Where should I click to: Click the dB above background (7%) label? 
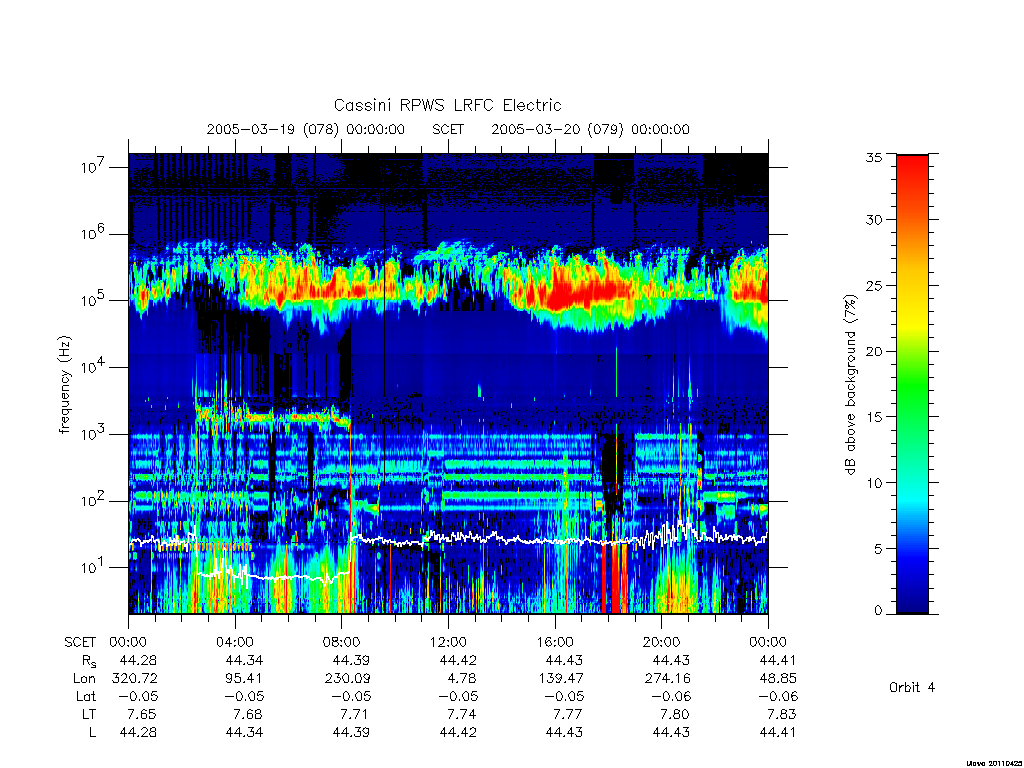point(850,385)
